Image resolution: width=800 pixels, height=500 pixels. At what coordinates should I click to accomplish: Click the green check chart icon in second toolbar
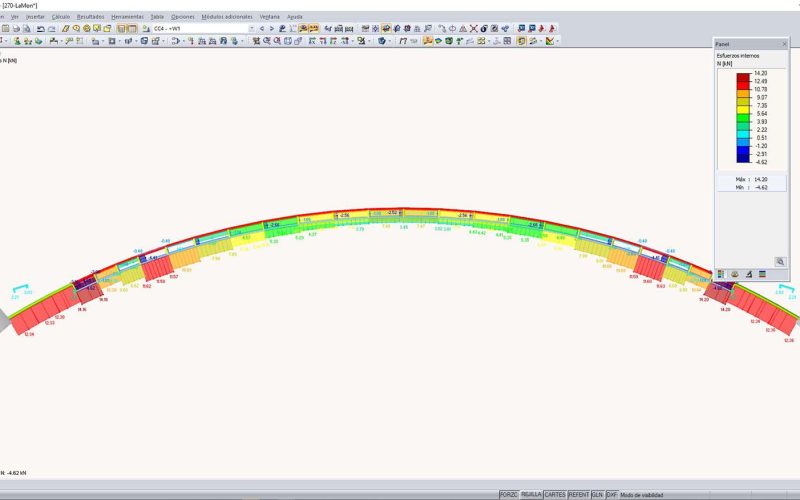[x=549, y=41]
